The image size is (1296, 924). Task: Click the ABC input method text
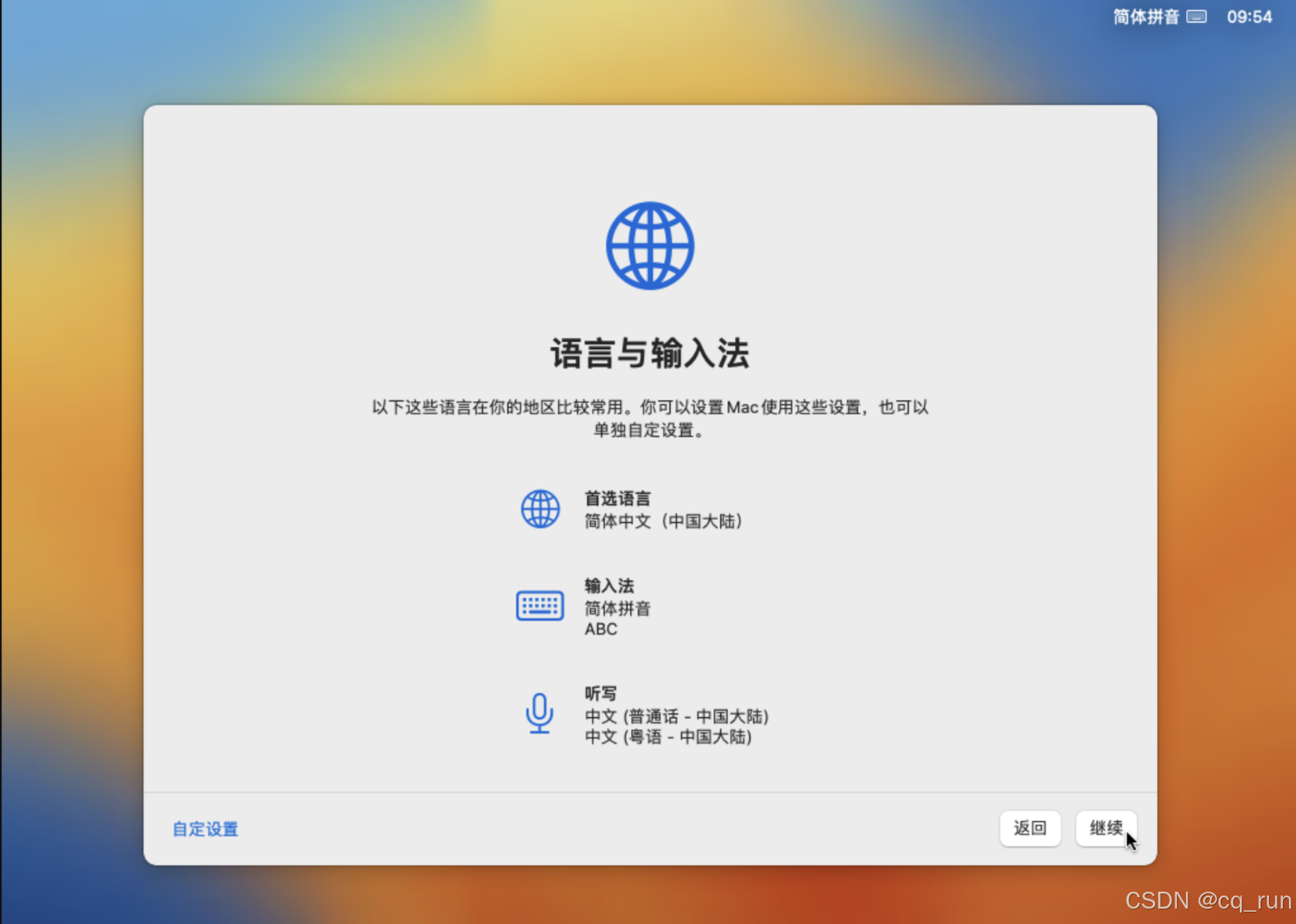(x=600, y=630)
